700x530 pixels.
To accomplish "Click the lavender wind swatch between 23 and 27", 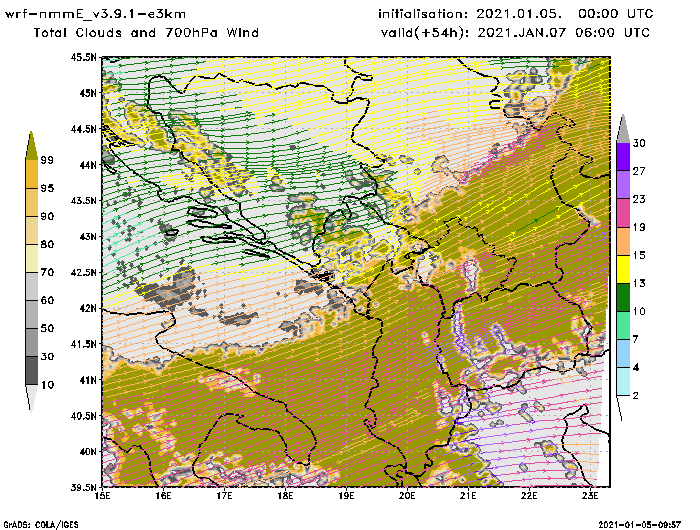I will (623, 184).
